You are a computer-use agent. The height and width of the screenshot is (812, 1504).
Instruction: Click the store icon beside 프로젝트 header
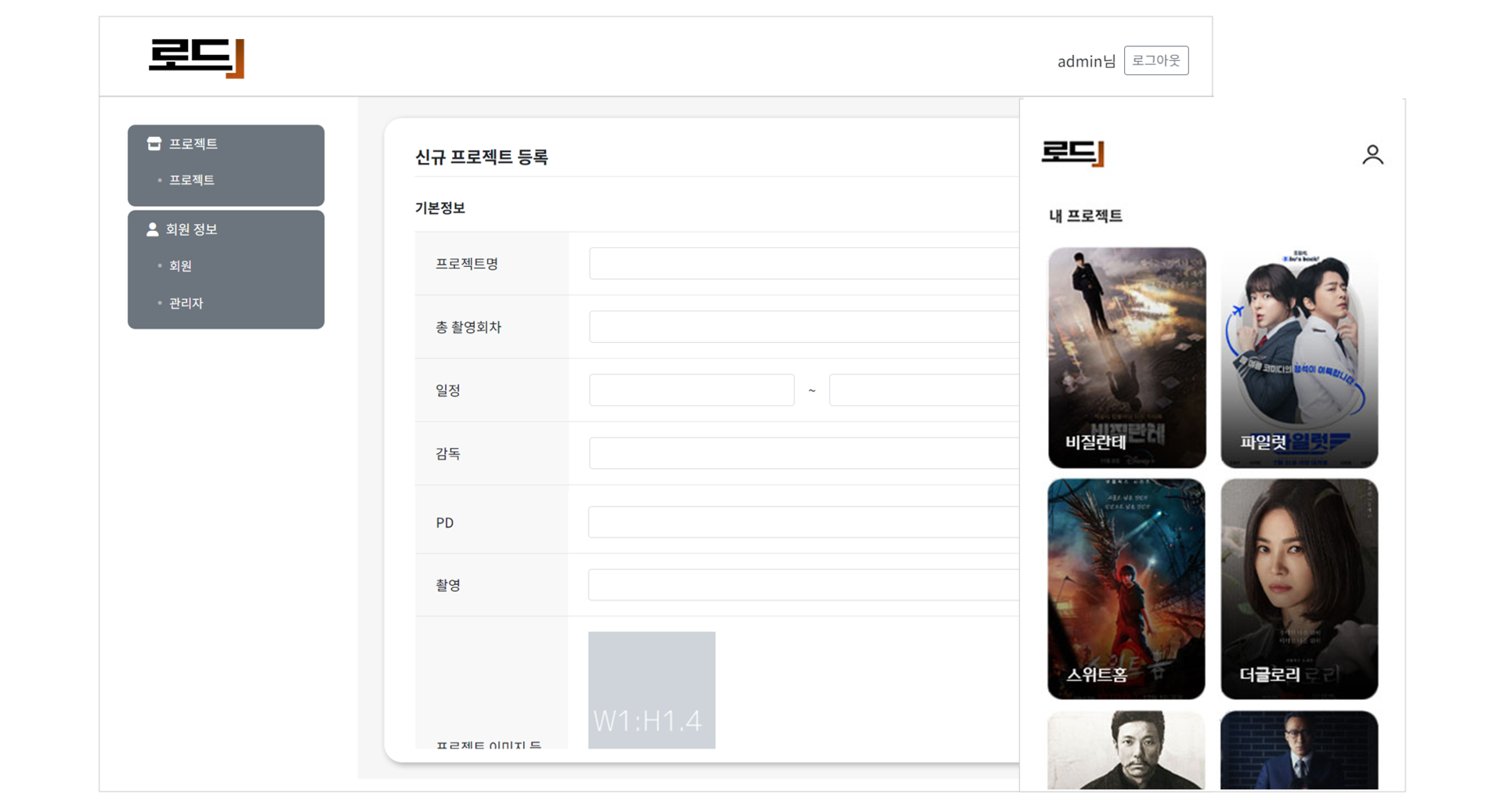click(x=154, y=143)
